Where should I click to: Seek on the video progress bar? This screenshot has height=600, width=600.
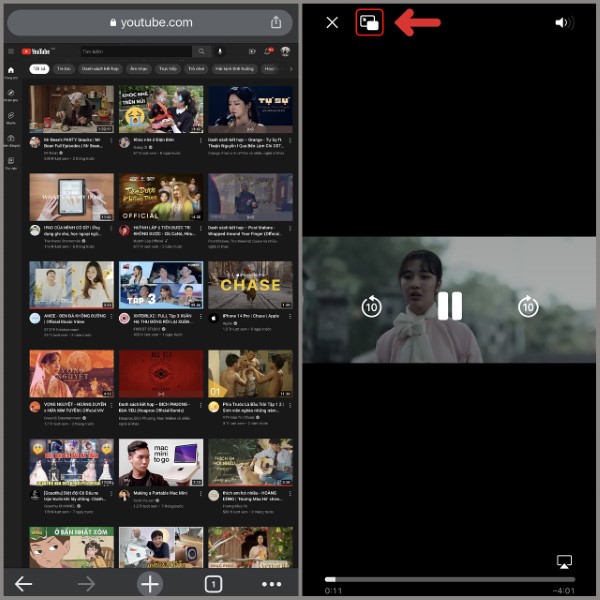pyautogui.click(x=450, y=579)
